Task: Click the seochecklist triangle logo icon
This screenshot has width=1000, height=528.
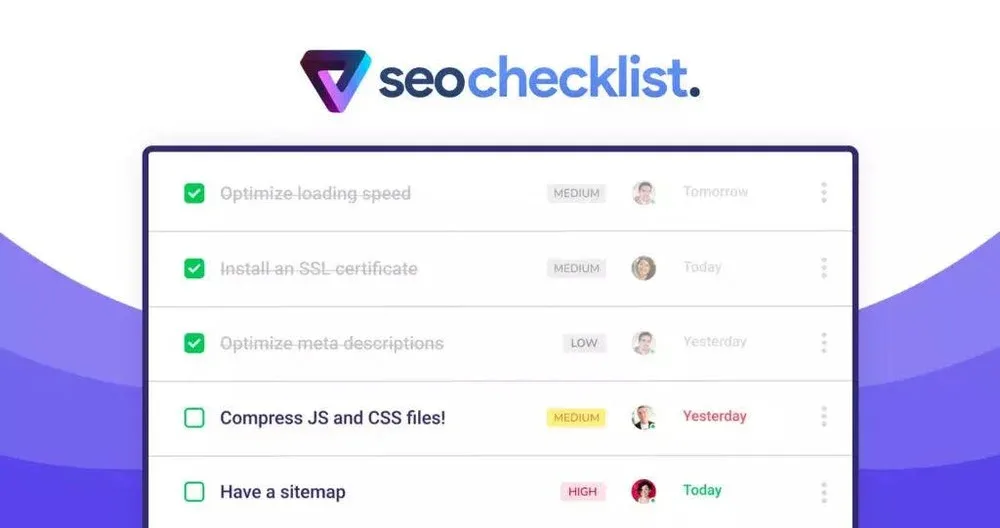Action: 335,79
